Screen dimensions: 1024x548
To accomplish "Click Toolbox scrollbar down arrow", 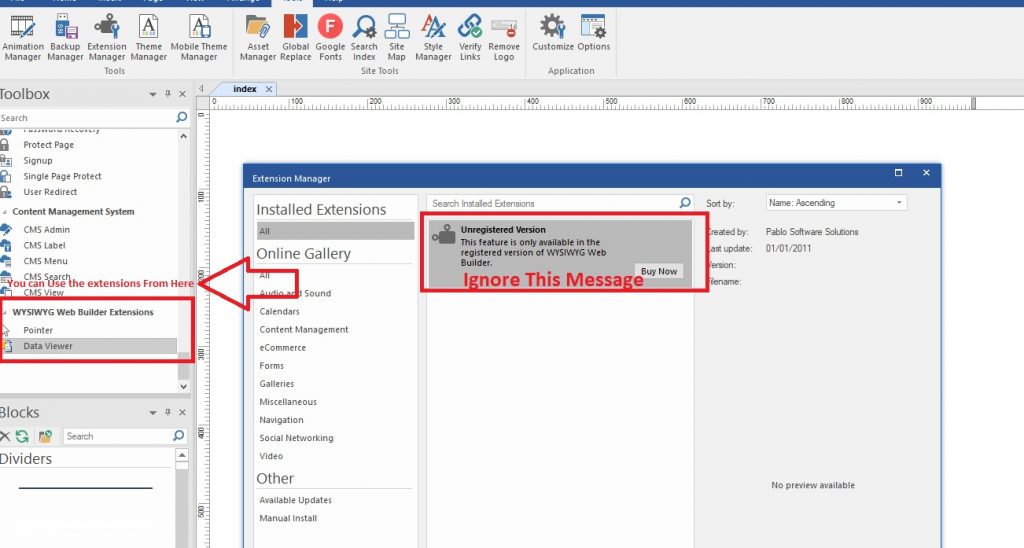I will [184, 386].
